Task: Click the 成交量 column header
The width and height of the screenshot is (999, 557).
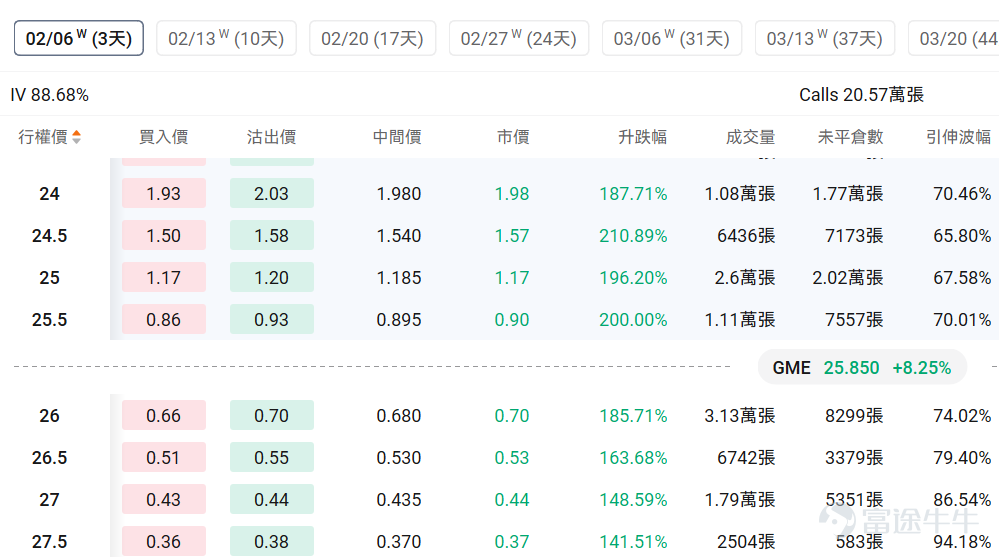Action: coord(751,137)
